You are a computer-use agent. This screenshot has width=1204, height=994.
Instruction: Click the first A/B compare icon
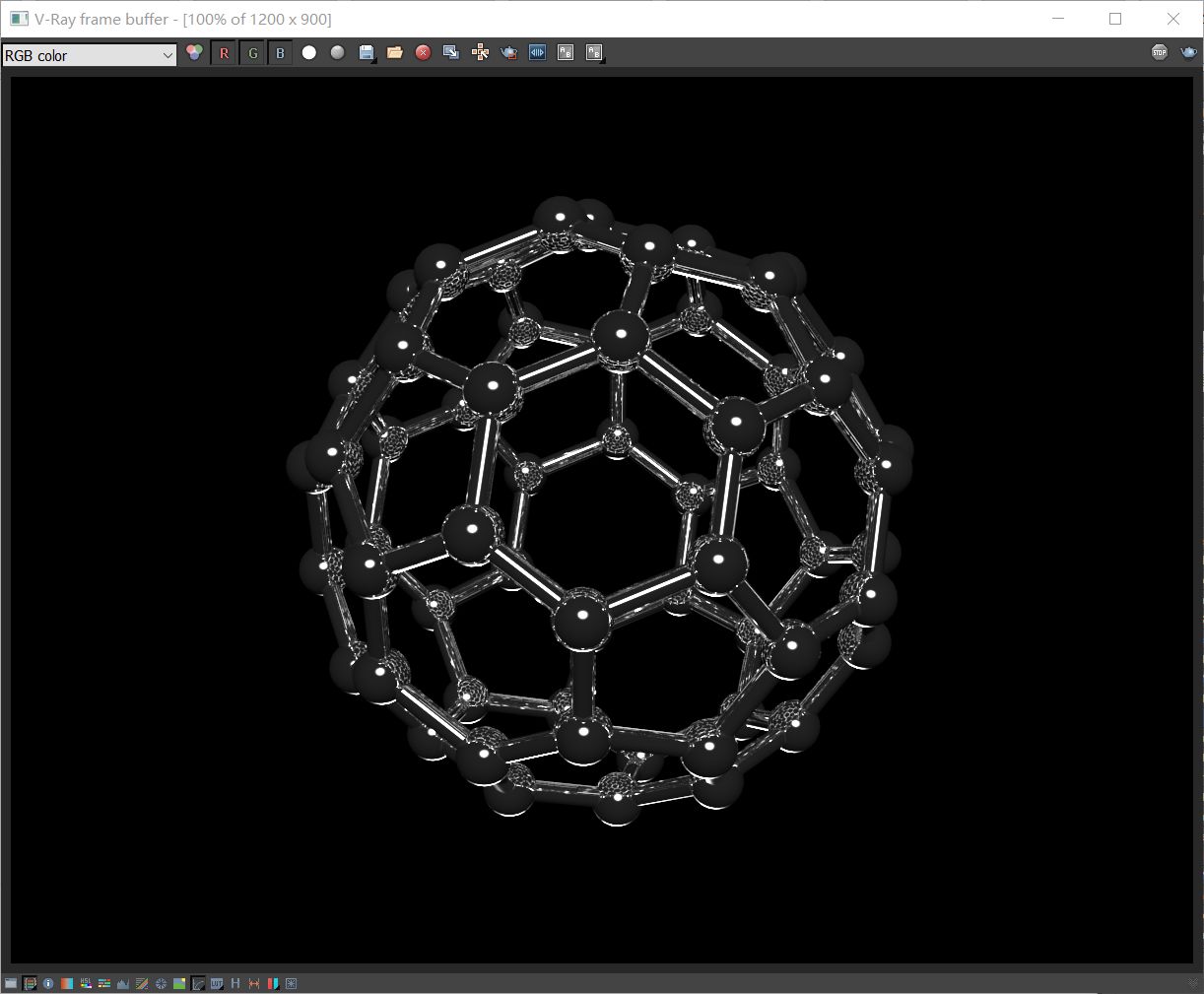pyautogui.click(x=566, y=52)
